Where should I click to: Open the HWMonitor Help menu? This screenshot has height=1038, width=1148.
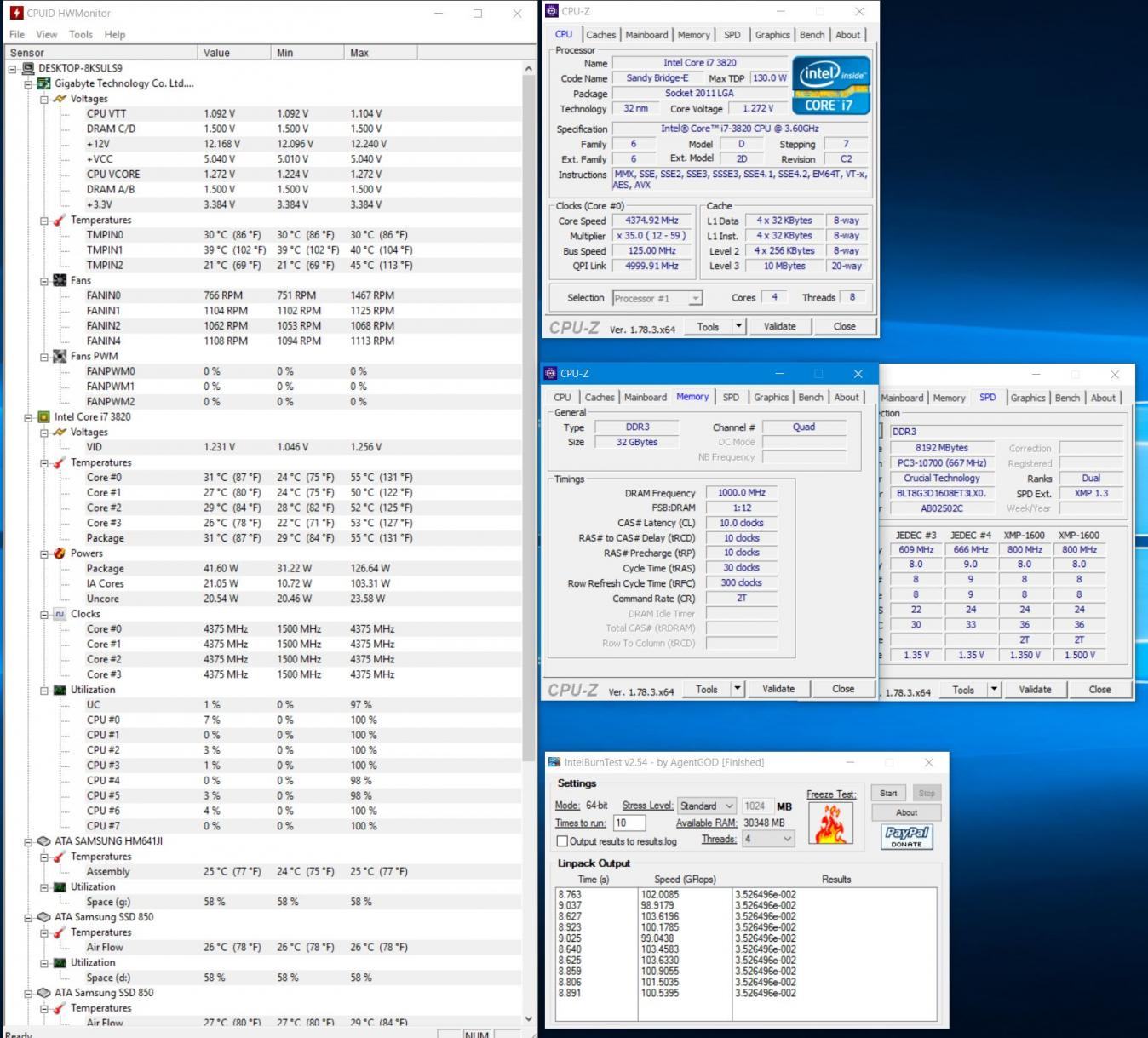point(115,35)
